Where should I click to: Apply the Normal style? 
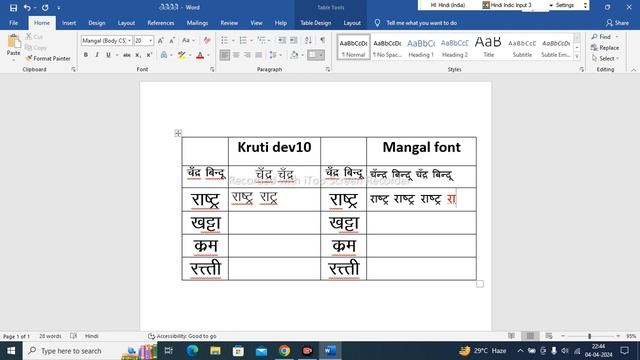click(x=353, y=47)
